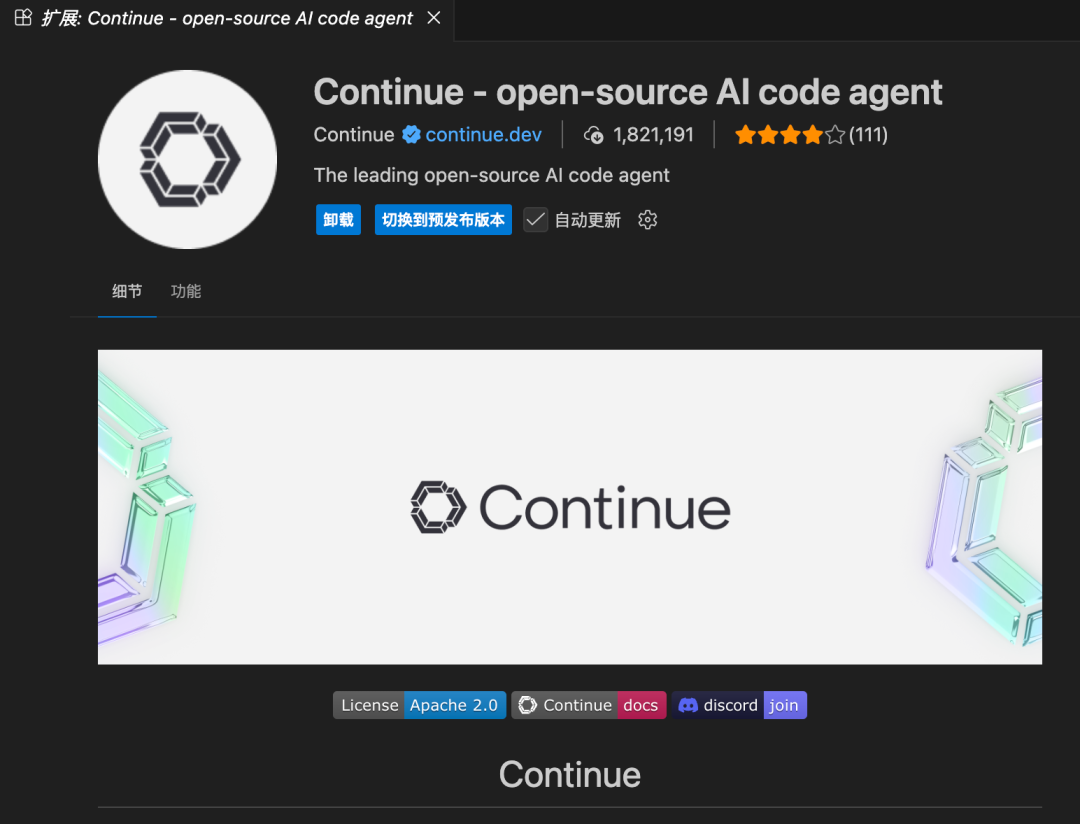Image resolution: width=1080 pixels, height=824 pixels.
Task: Open the continue.dev publisher link
Action: click(x=484, y=135)
